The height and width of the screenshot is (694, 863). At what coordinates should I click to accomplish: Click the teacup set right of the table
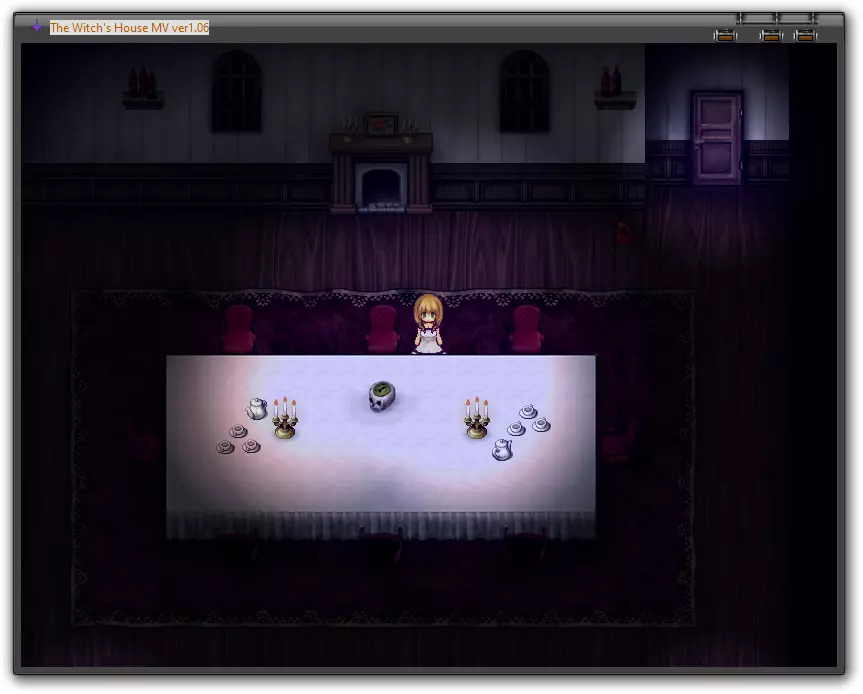[x=528, y=420]
